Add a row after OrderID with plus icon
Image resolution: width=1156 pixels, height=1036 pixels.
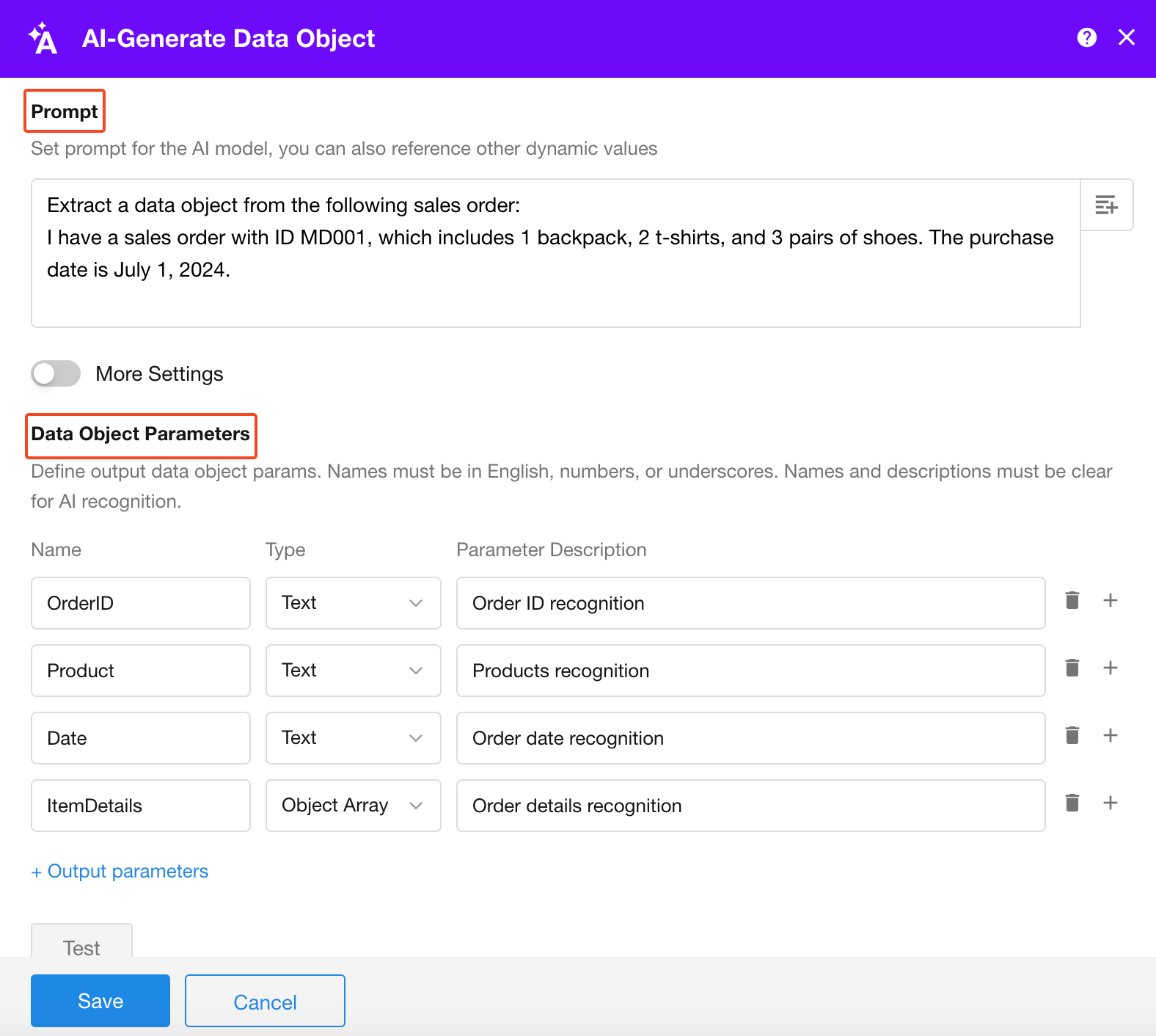click(1110, 600)
